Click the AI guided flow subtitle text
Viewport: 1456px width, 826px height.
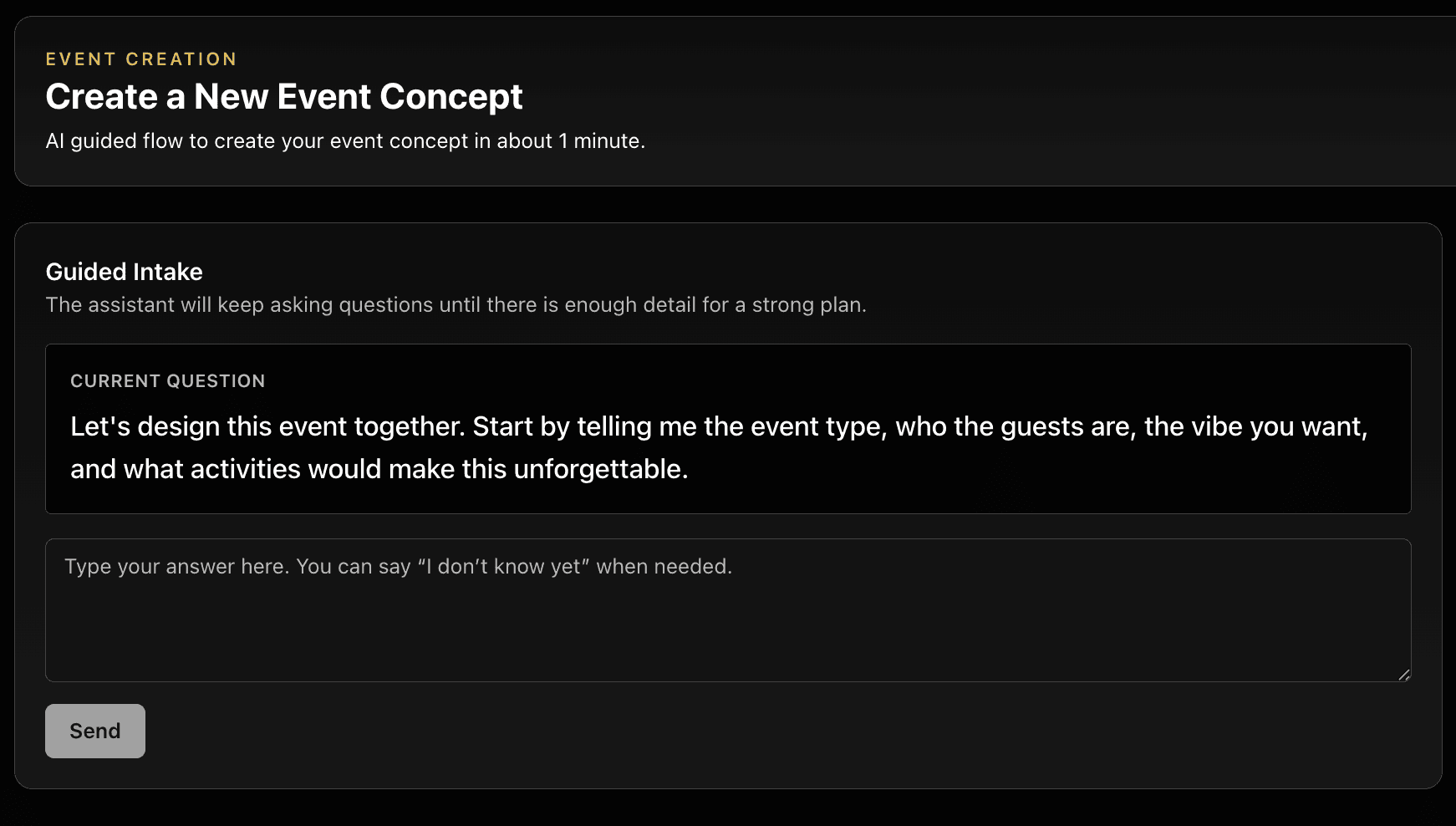345,140
